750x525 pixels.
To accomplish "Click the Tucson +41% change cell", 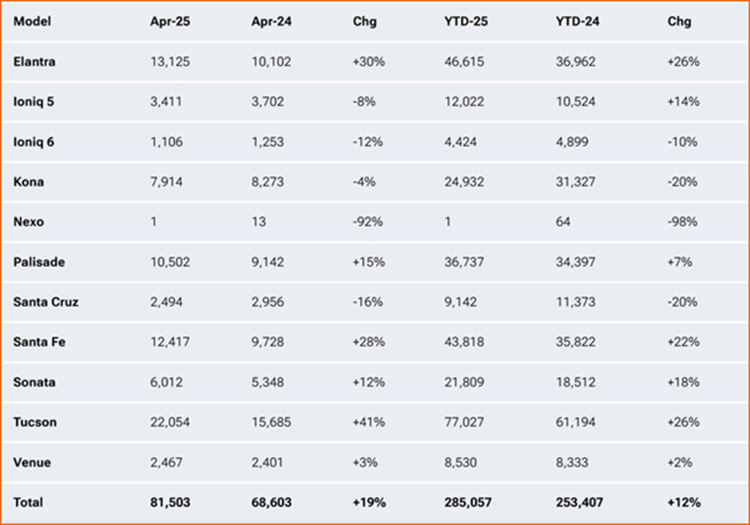I will click(x=369, y=422).
